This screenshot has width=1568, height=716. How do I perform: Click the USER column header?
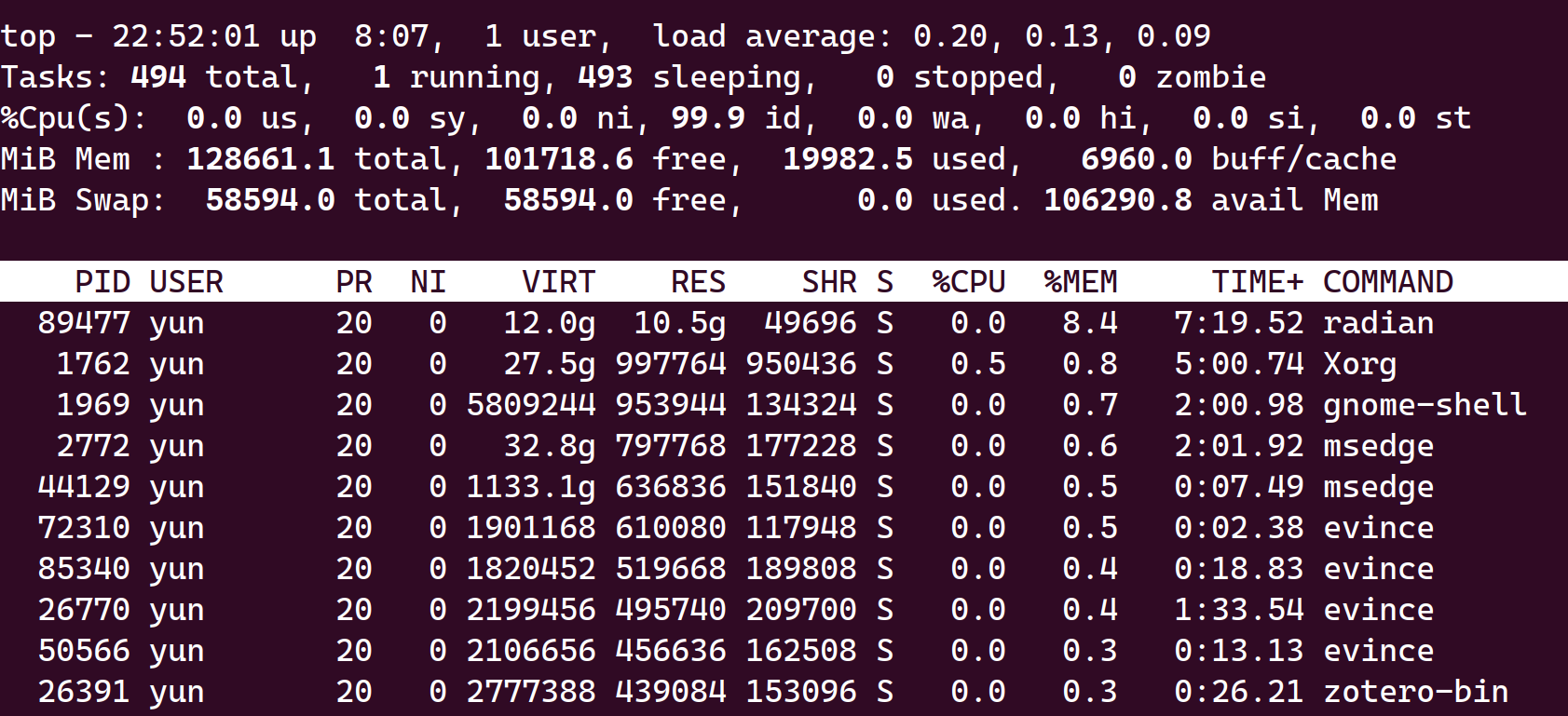186,282
